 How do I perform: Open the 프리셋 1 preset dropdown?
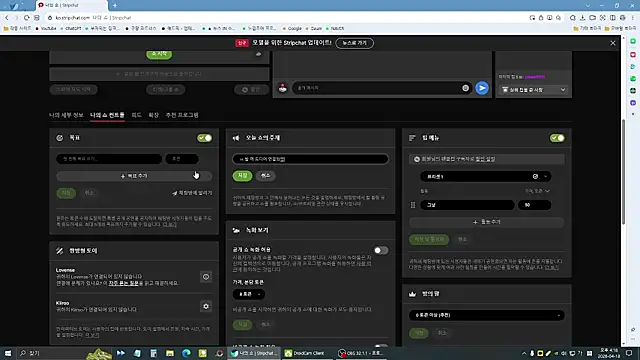[x=486, y=176]
